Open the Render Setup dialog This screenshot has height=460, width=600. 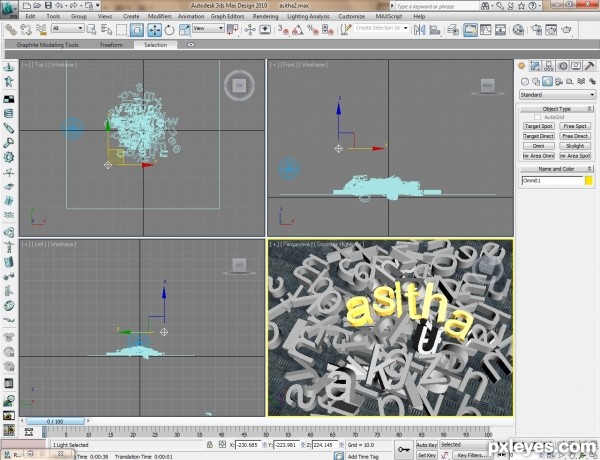click(x=536, y=29)
